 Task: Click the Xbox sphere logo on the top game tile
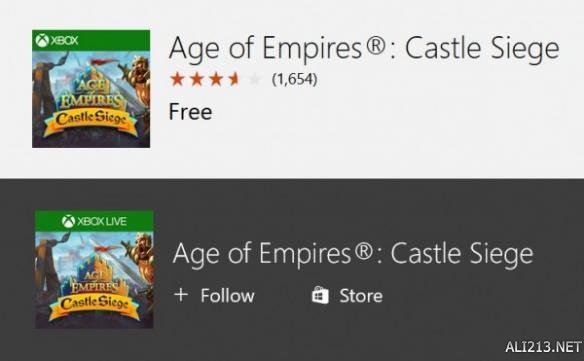click(42, 40)
